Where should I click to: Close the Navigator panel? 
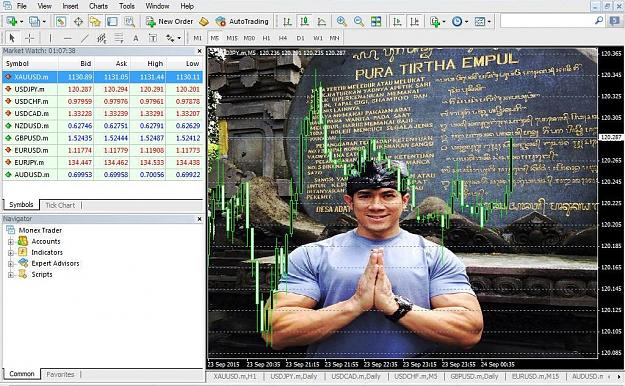click(200, 219)
